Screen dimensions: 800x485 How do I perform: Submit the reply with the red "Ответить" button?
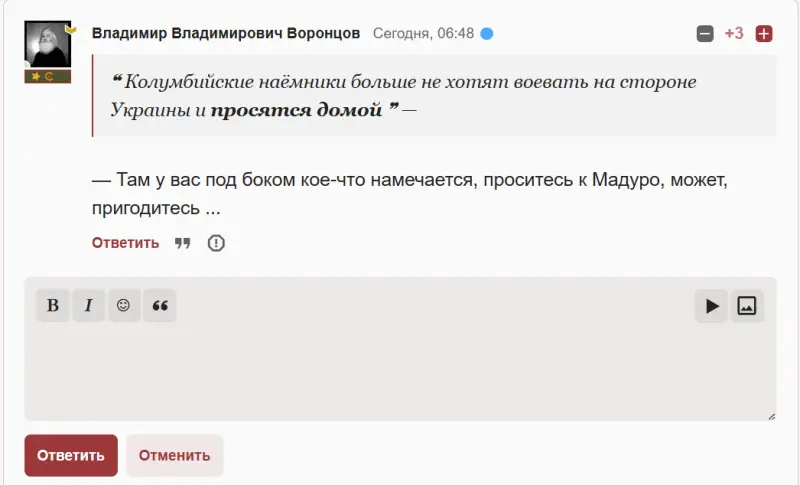click(x=71, y=456)
